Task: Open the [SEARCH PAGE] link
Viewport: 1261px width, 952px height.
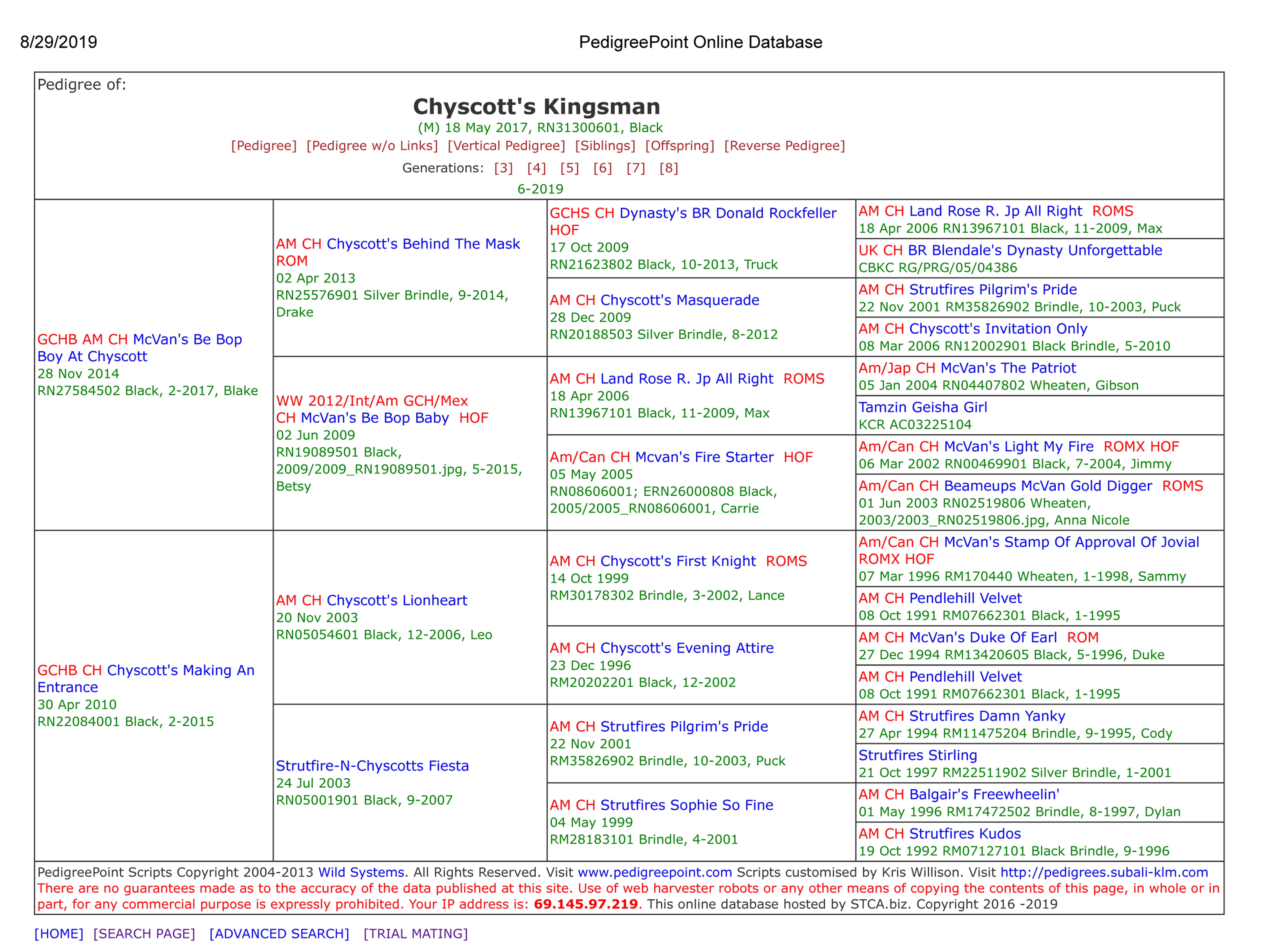Action: point(144,934)
